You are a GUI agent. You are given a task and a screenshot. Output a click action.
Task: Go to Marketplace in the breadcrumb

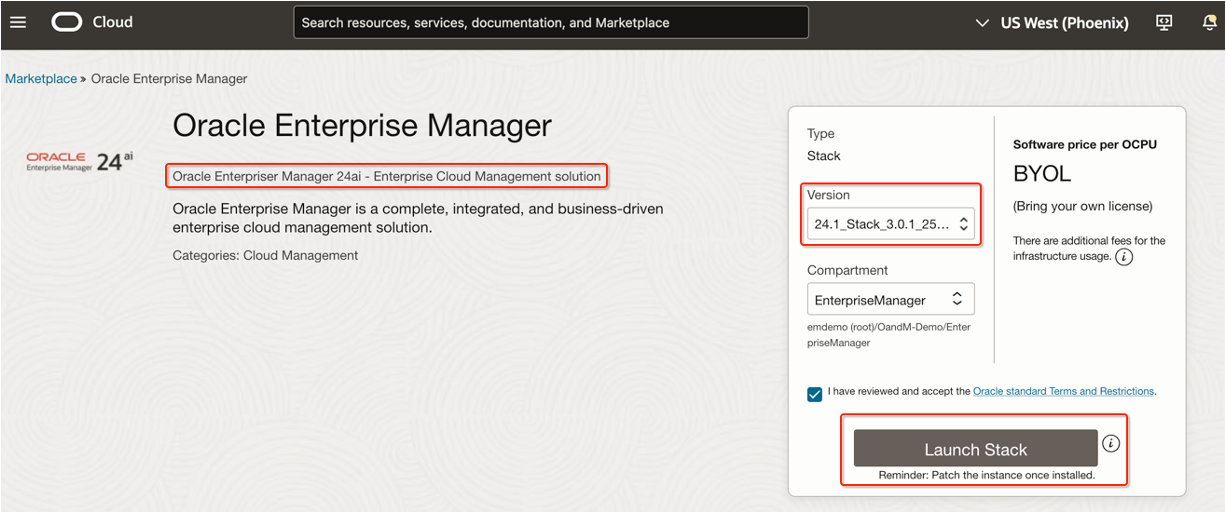[41, 78]
